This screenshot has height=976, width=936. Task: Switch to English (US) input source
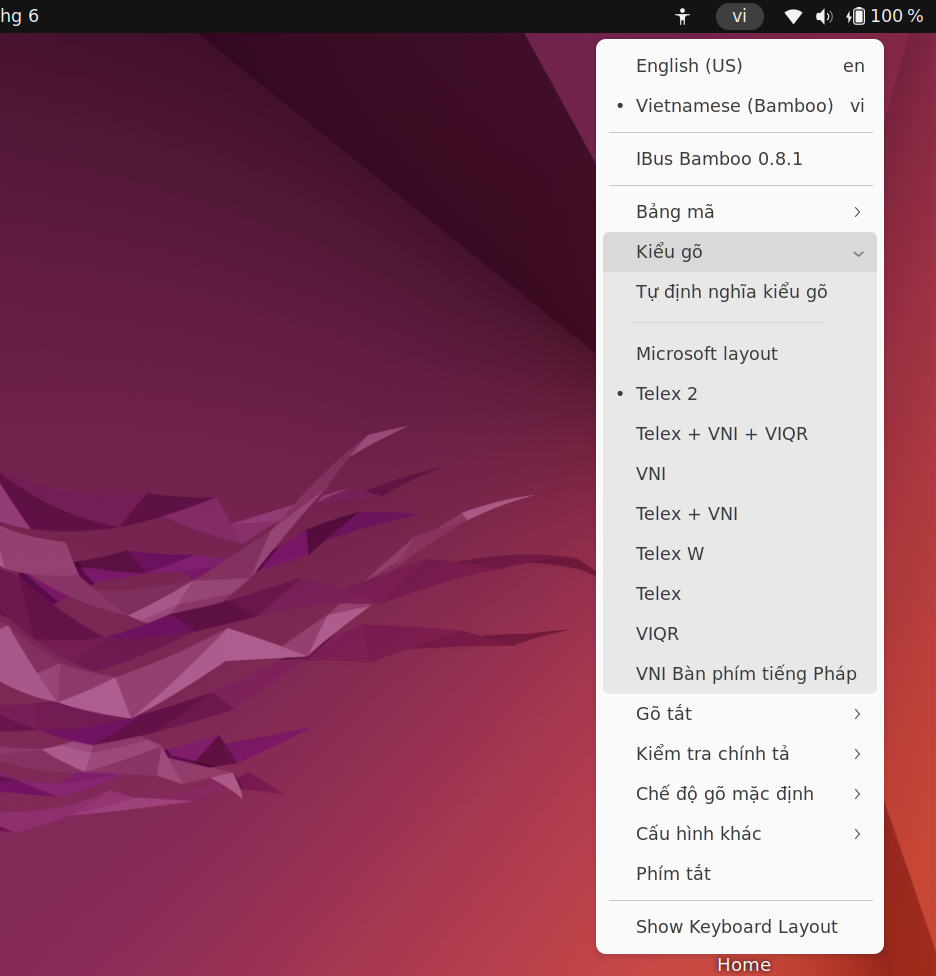740,66
